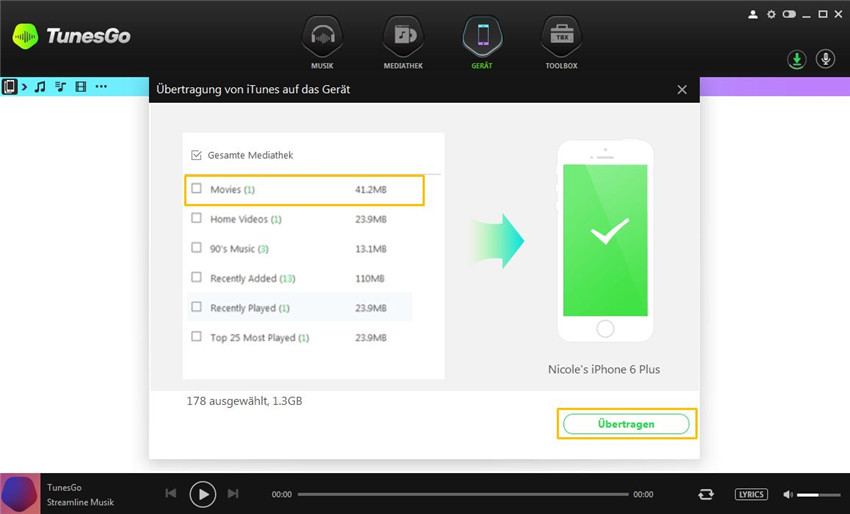Select the device phone icon in toolbar
This screenshot has width=850, height=514.
tap(9, 87)
